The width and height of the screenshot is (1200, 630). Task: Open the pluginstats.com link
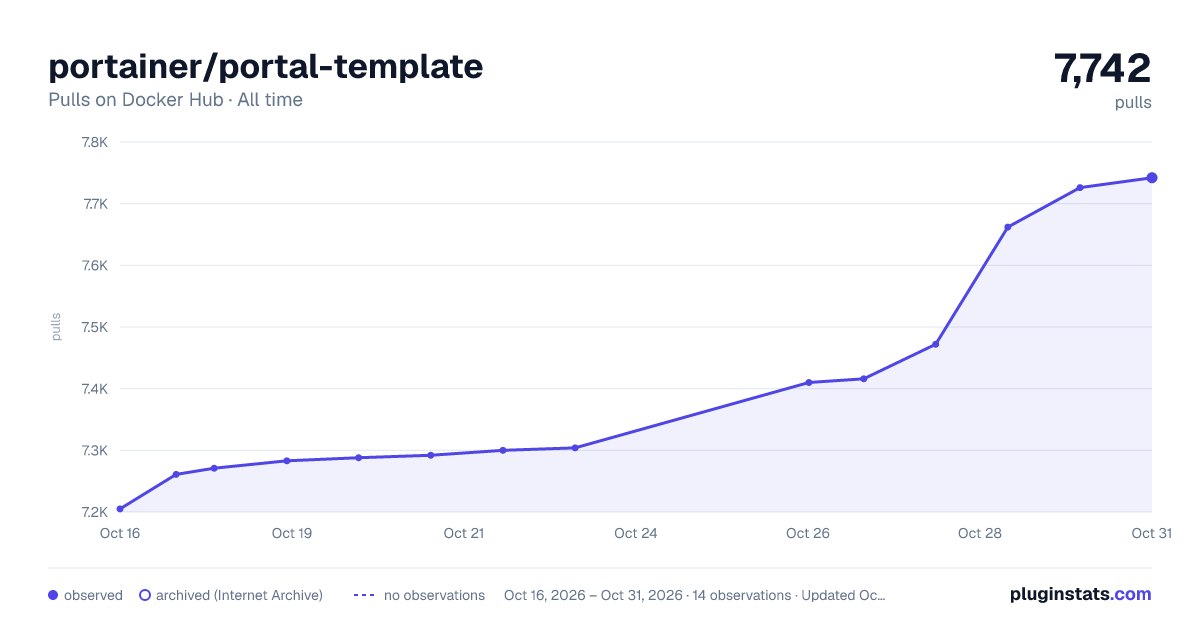1080,594
